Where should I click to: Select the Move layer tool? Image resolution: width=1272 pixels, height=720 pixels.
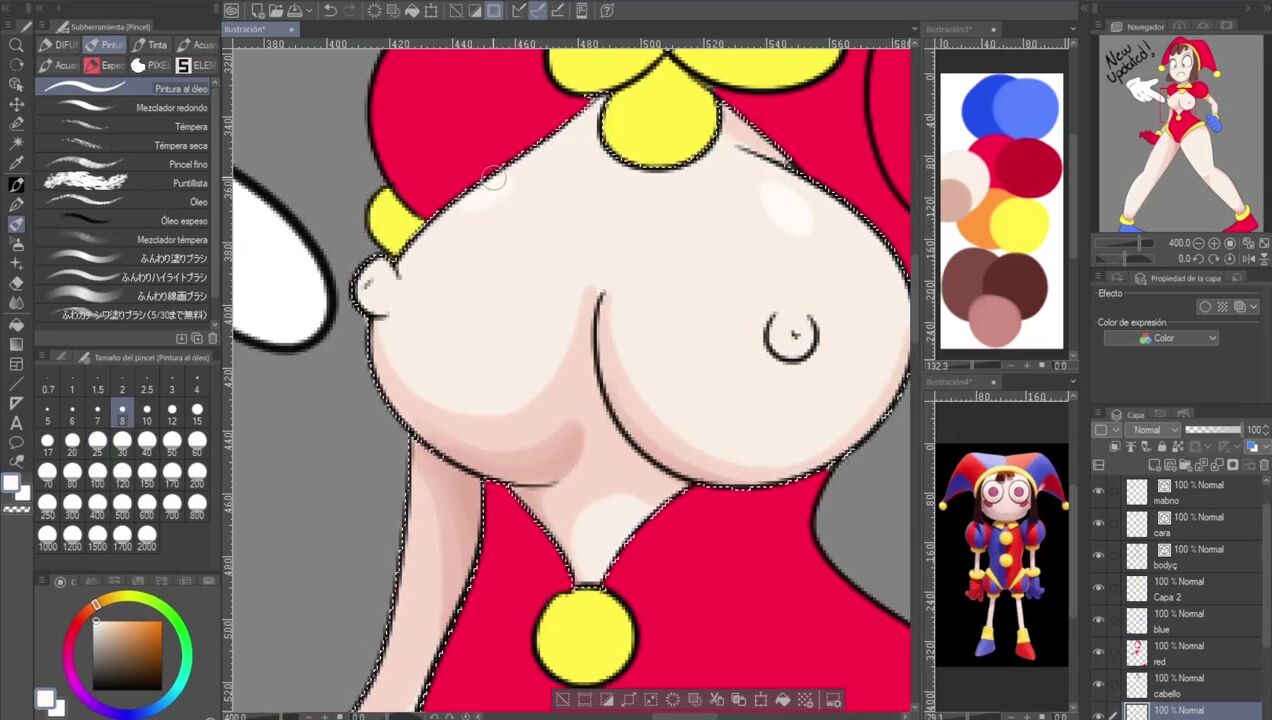coord(16,105)
